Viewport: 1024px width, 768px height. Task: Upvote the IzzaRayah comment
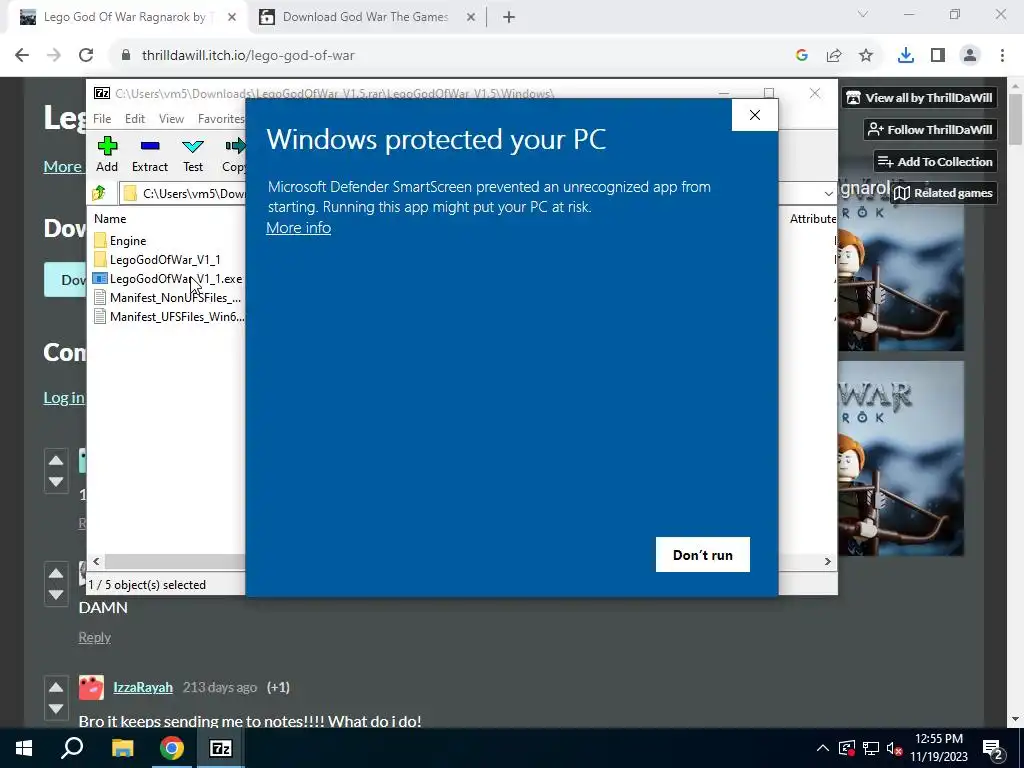pyautogui.click(x=56, y=687)
